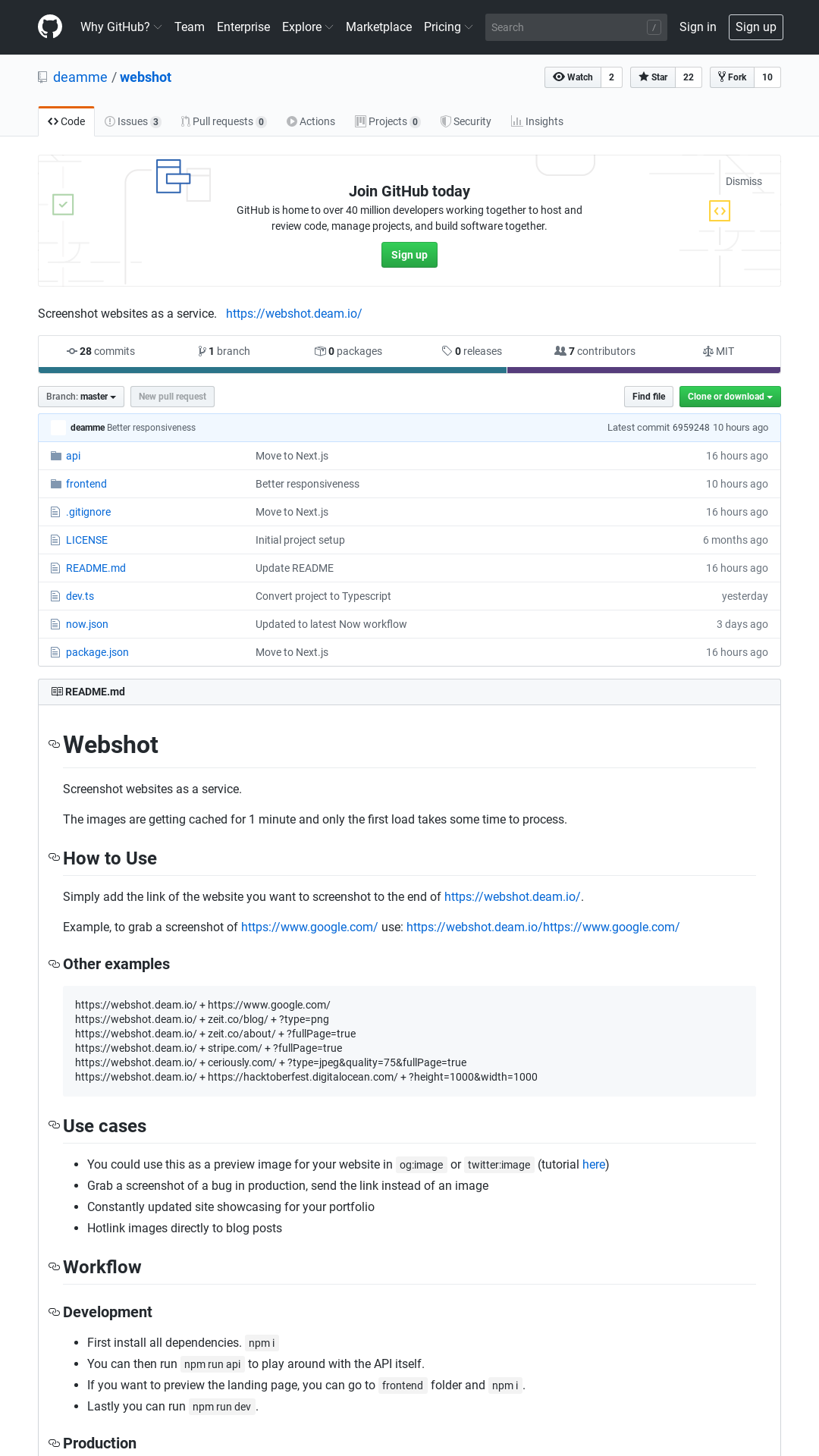Click the README.md header book icon
Screen dimensions: 819x1456
pyautogui.click(x=57, y=692)
